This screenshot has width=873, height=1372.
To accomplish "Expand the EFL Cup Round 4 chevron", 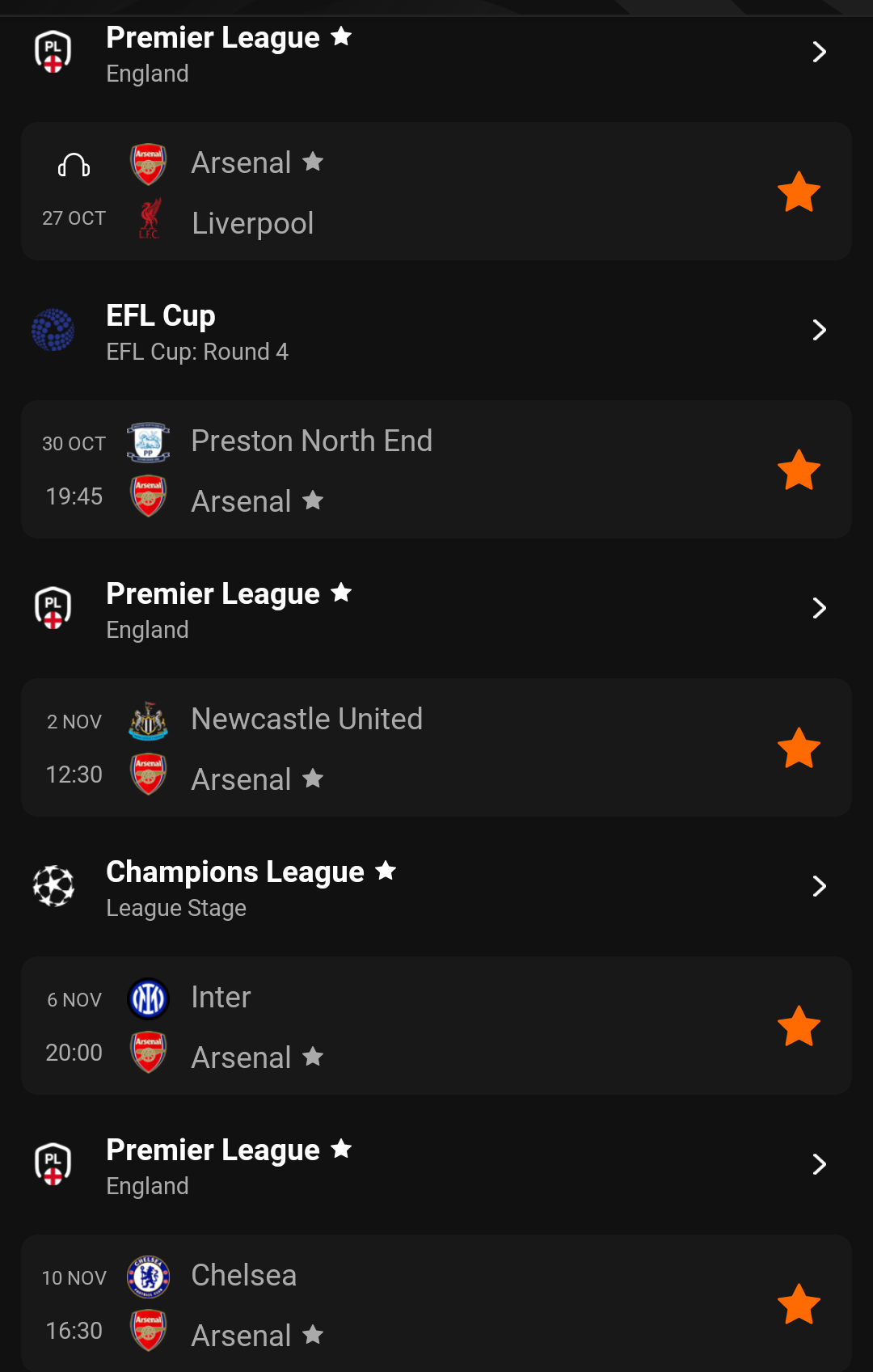I will (819, 330).
